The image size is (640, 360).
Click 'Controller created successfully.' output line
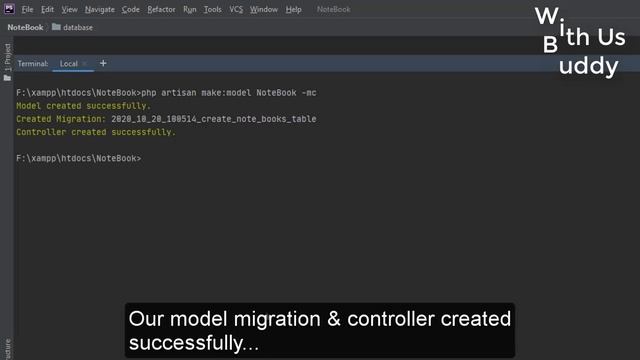[x=96, y=132]
